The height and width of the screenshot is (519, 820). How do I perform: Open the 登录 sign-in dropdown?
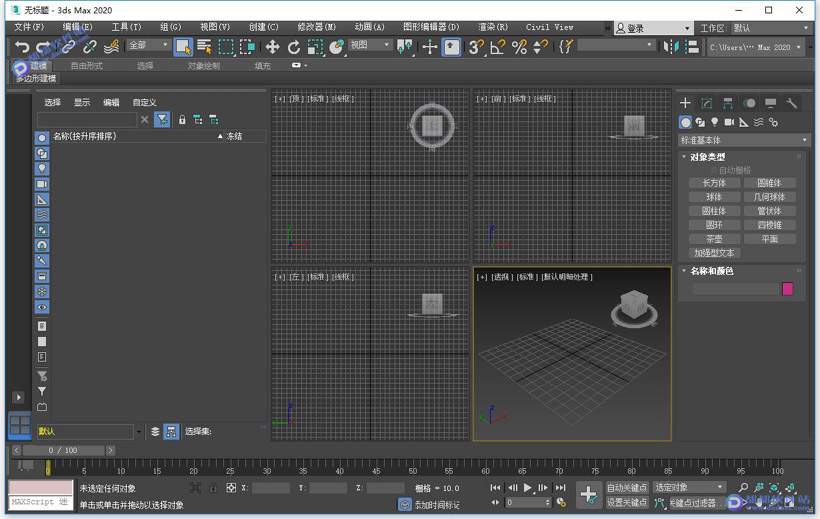click(653, 28)
